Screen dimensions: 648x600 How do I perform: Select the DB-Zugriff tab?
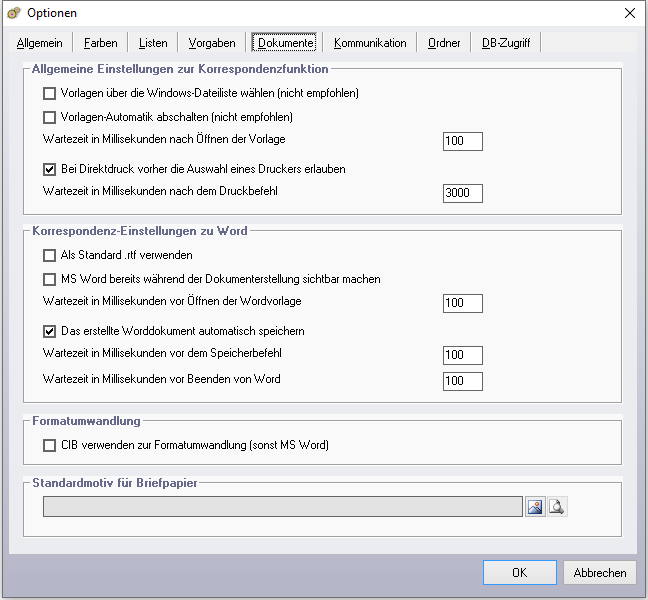tap(506, 43)
